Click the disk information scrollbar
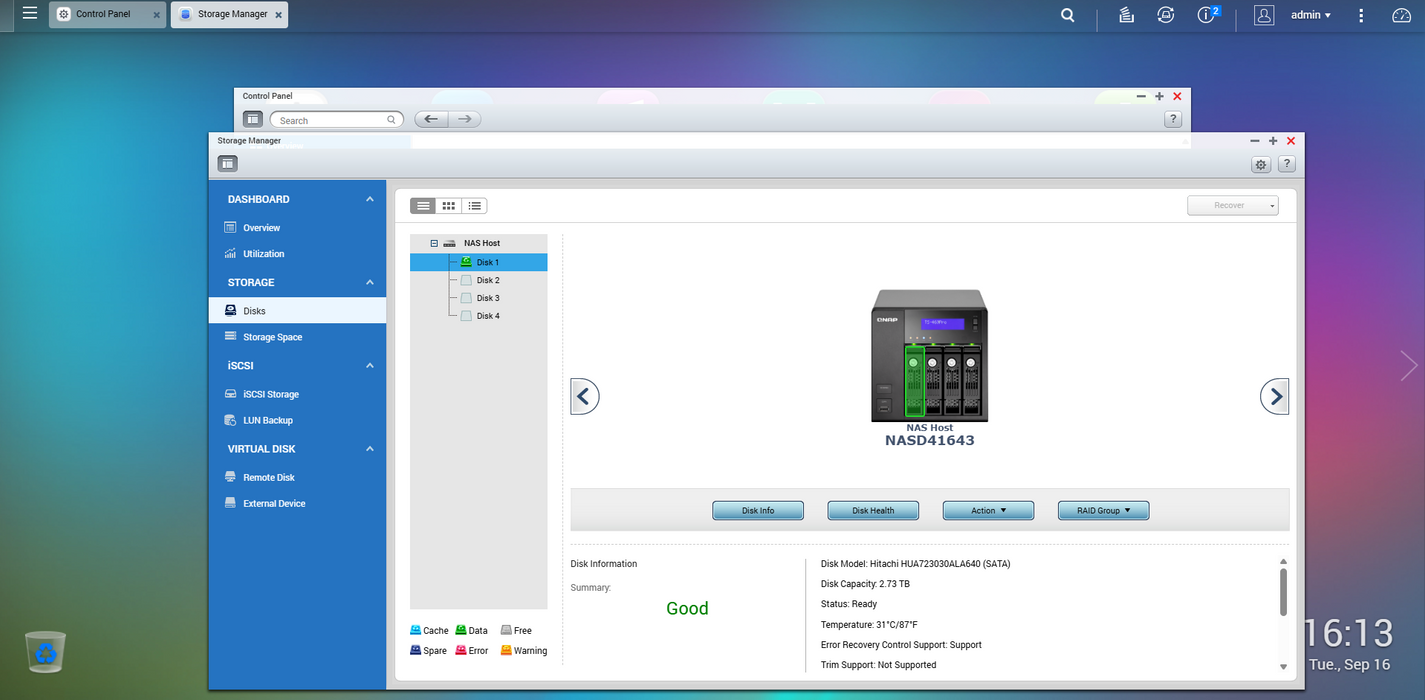Image resolution: width=1425 pixels, height=700 pixels. [x=1283, y=592]
